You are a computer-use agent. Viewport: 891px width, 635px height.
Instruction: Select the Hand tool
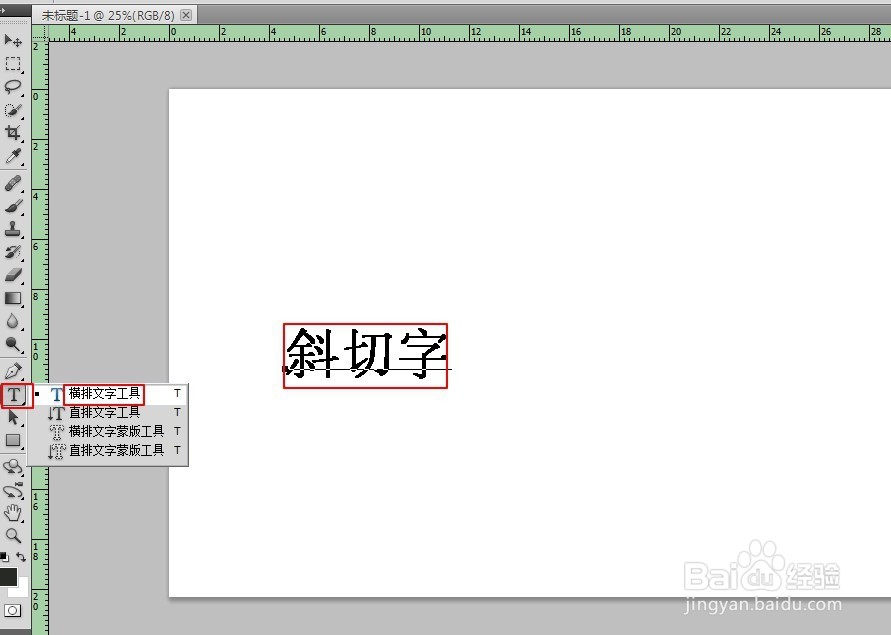14,514
